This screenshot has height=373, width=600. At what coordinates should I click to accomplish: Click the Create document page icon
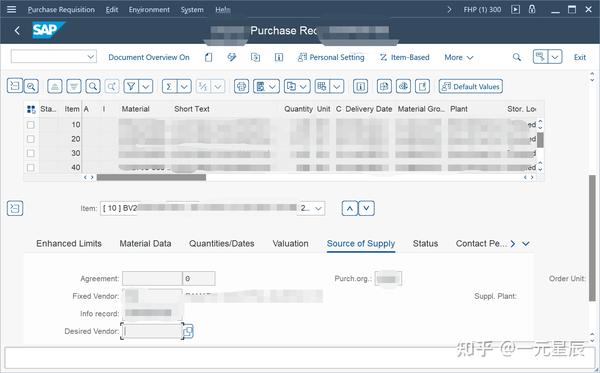point(208,57)
